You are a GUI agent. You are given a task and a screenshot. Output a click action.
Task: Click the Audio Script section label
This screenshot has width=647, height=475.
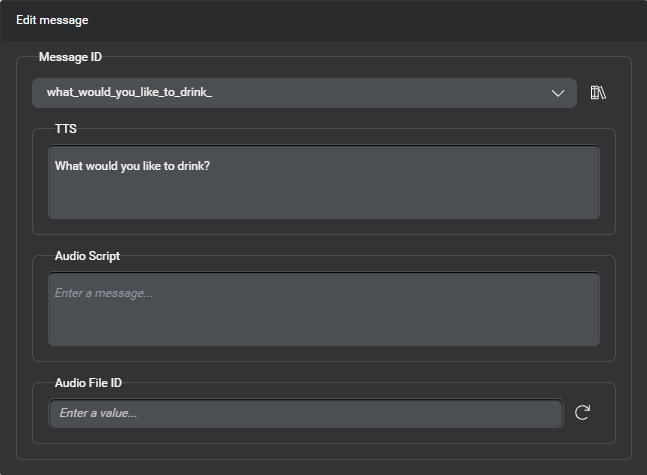(x=87, y=256)
